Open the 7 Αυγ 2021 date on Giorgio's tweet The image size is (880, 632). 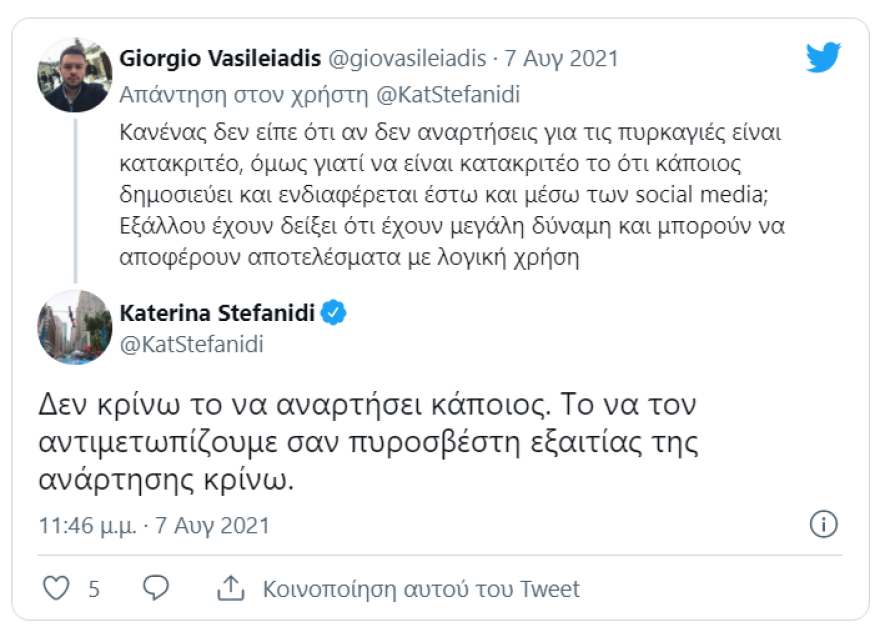(x=562, y=59)
